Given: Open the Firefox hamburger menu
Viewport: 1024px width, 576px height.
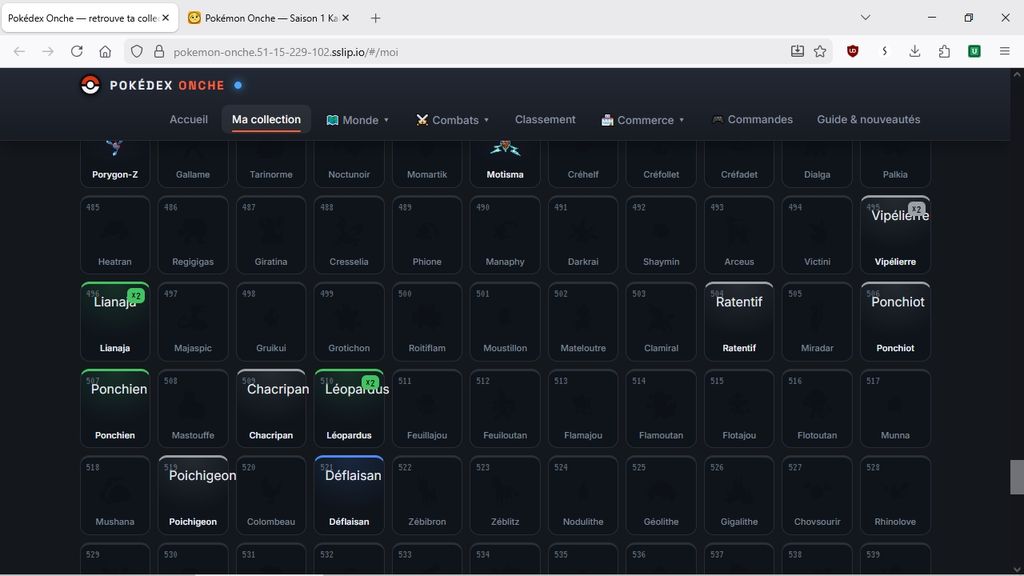Looking at the screenshot, I should pos(1004,52).
